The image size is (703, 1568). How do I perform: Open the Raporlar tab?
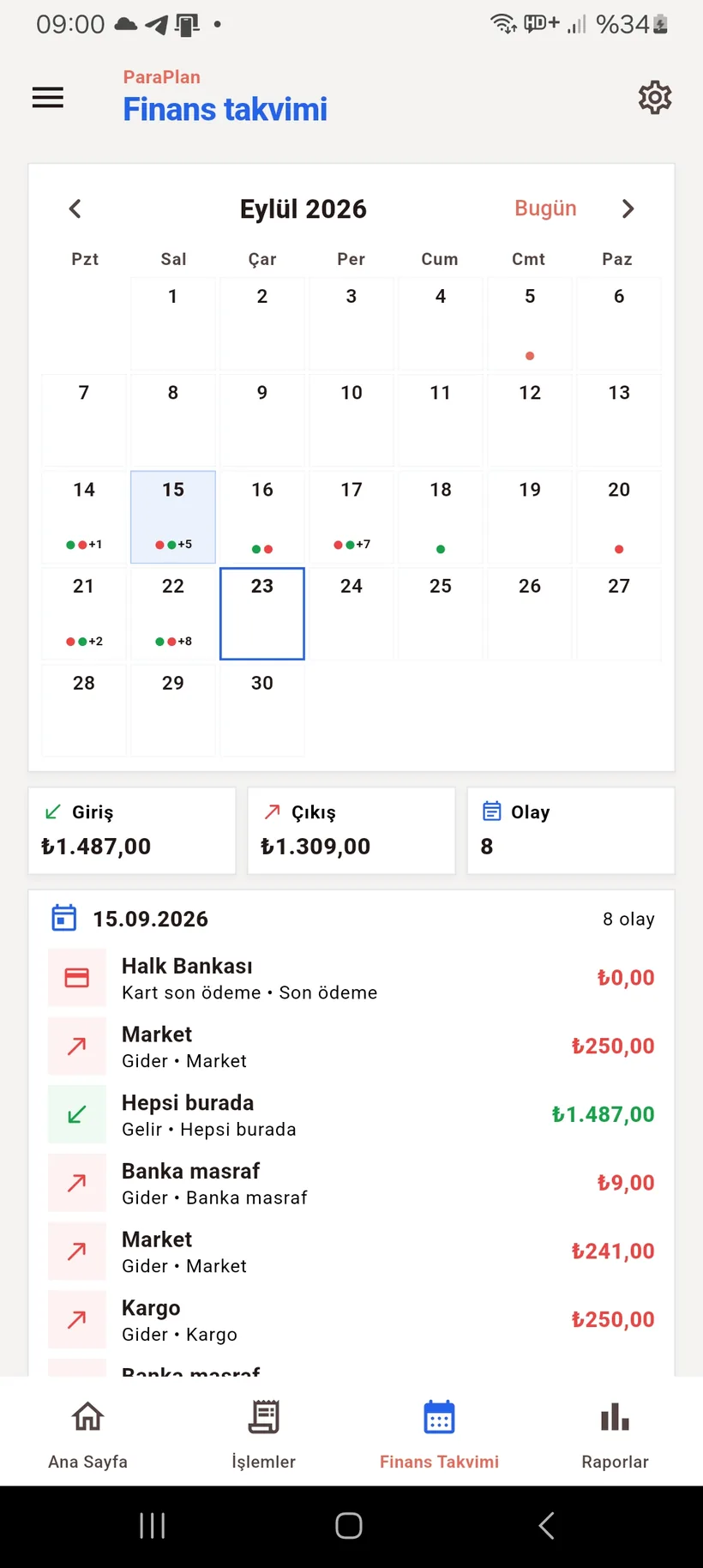(615, 1432)
